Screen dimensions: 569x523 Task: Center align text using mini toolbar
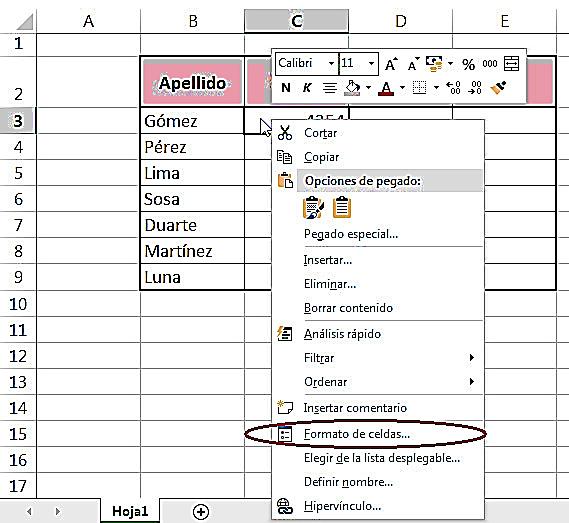point(329,88)
